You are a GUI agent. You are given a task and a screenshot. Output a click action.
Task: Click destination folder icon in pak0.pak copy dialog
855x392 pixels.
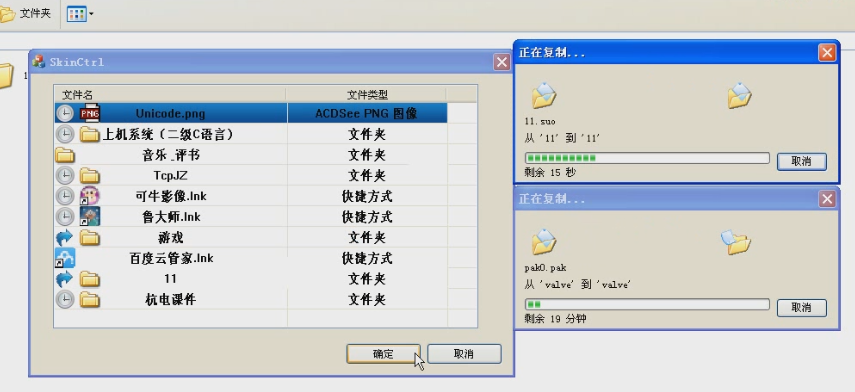point(736,242)
